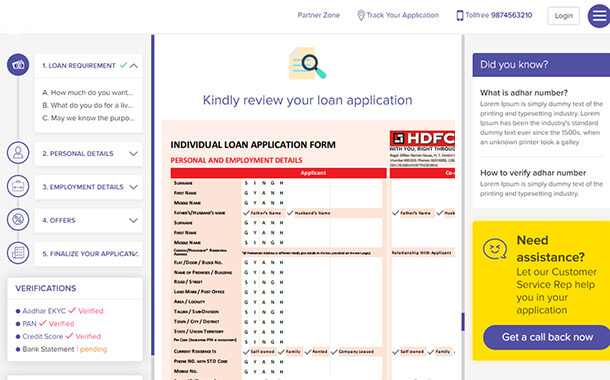Toggle co-applicant Self owned checkbox

coord(396,352)
